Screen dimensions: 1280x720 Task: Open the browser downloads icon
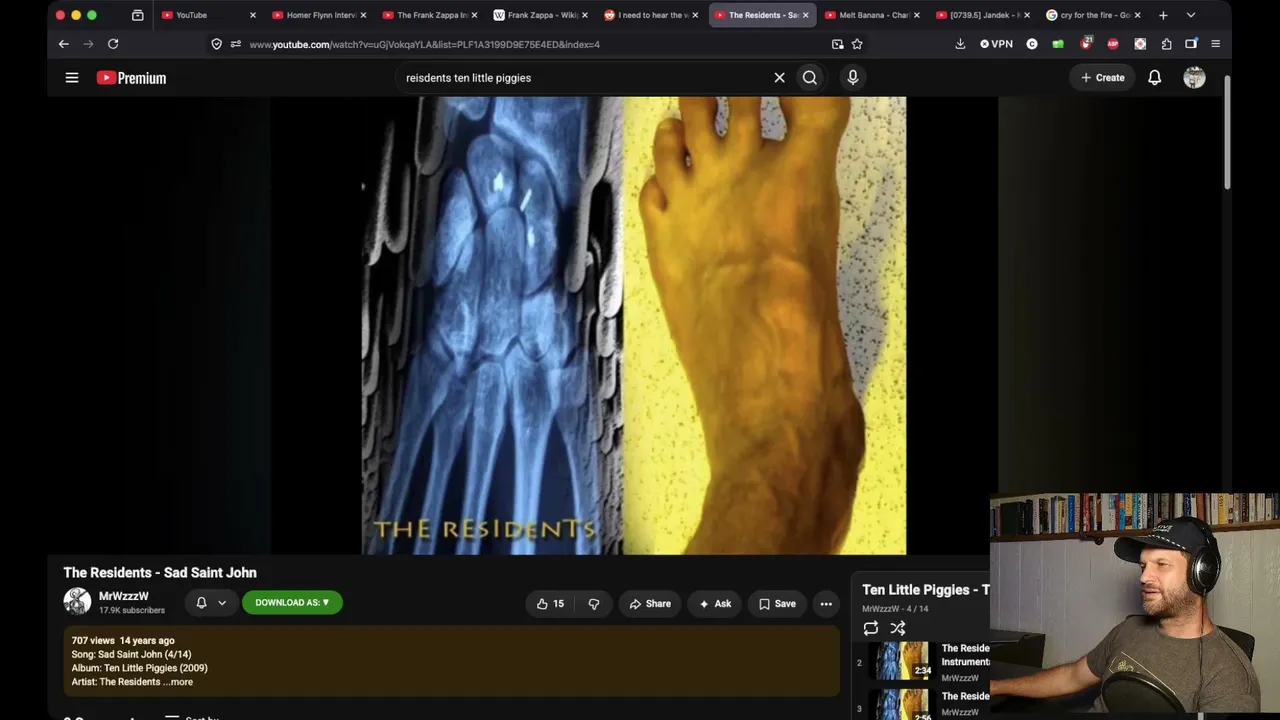(x=960, y=44)
